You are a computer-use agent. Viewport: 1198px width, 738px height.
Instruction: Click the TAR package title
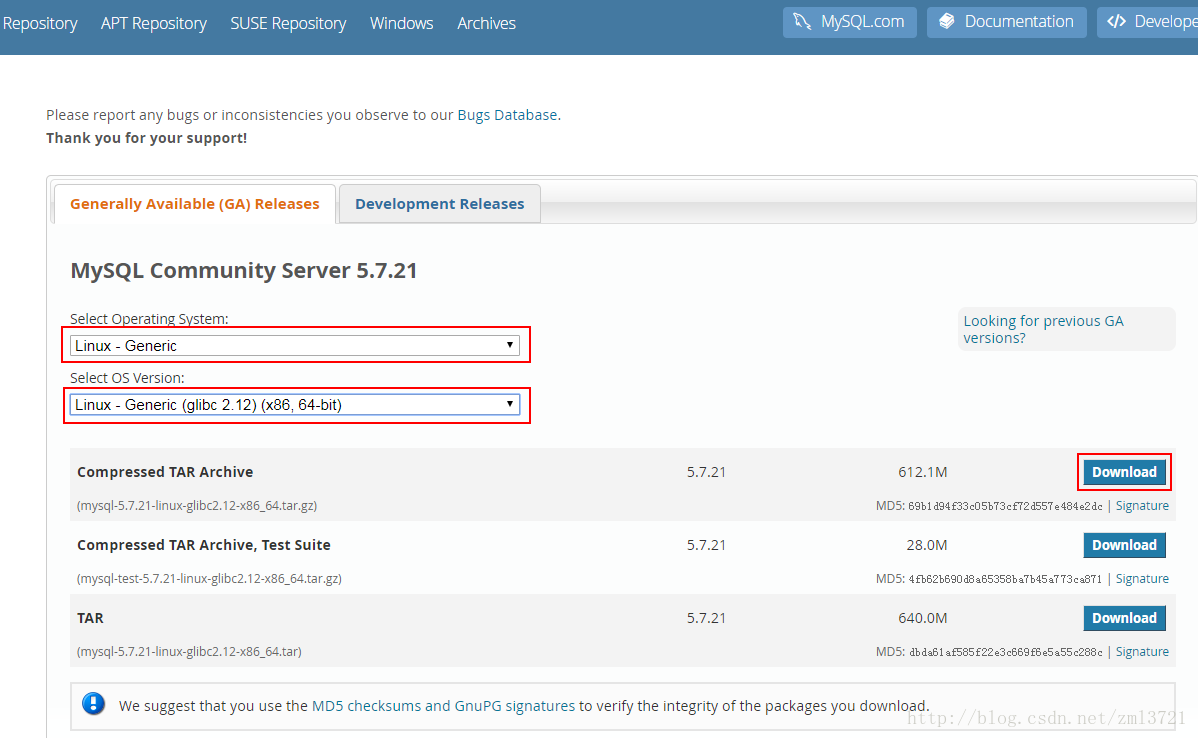90,618
